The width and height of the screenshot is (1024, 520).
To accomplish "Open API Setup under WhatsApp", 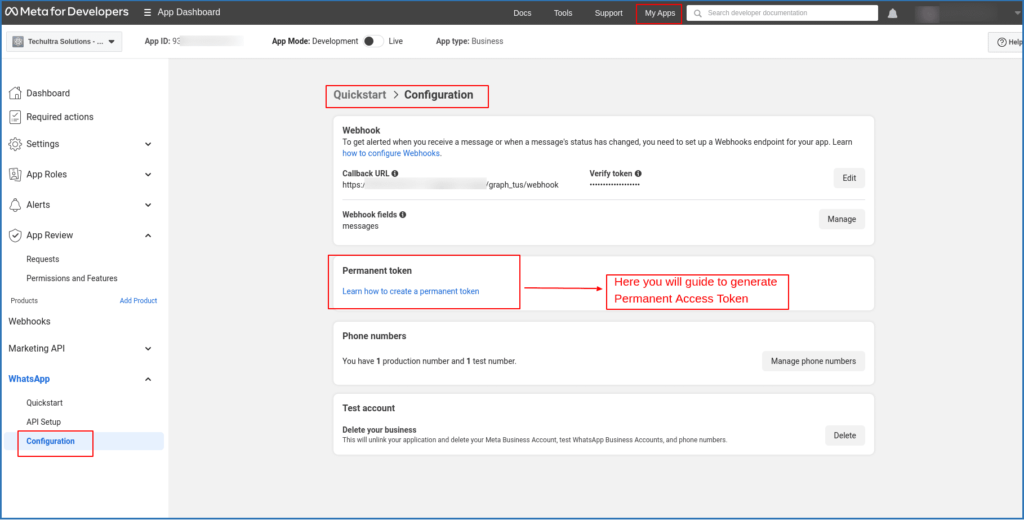I will tap(43, 422).
